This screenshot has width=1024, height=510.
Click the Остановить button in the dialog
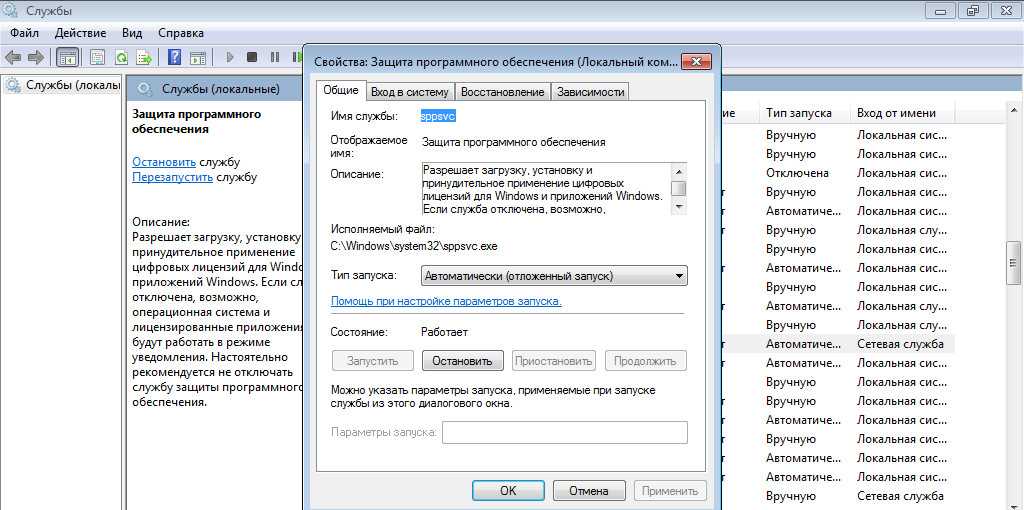click(462, 360)
